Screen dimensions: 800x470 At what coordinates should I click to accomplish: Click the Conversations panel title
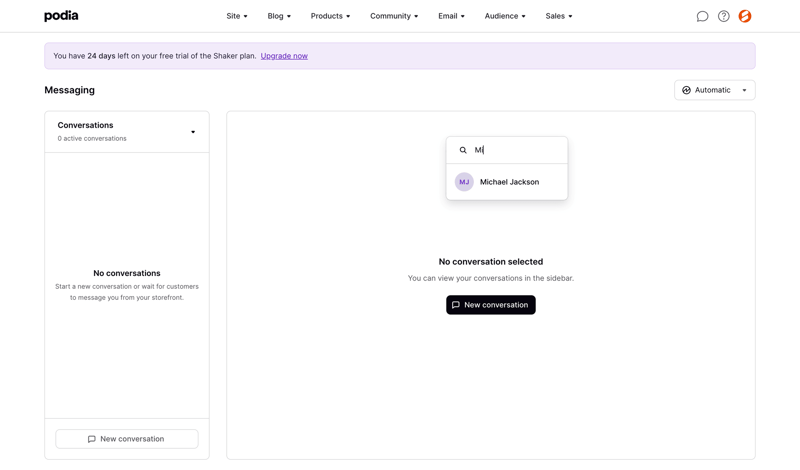pos(85,125)
